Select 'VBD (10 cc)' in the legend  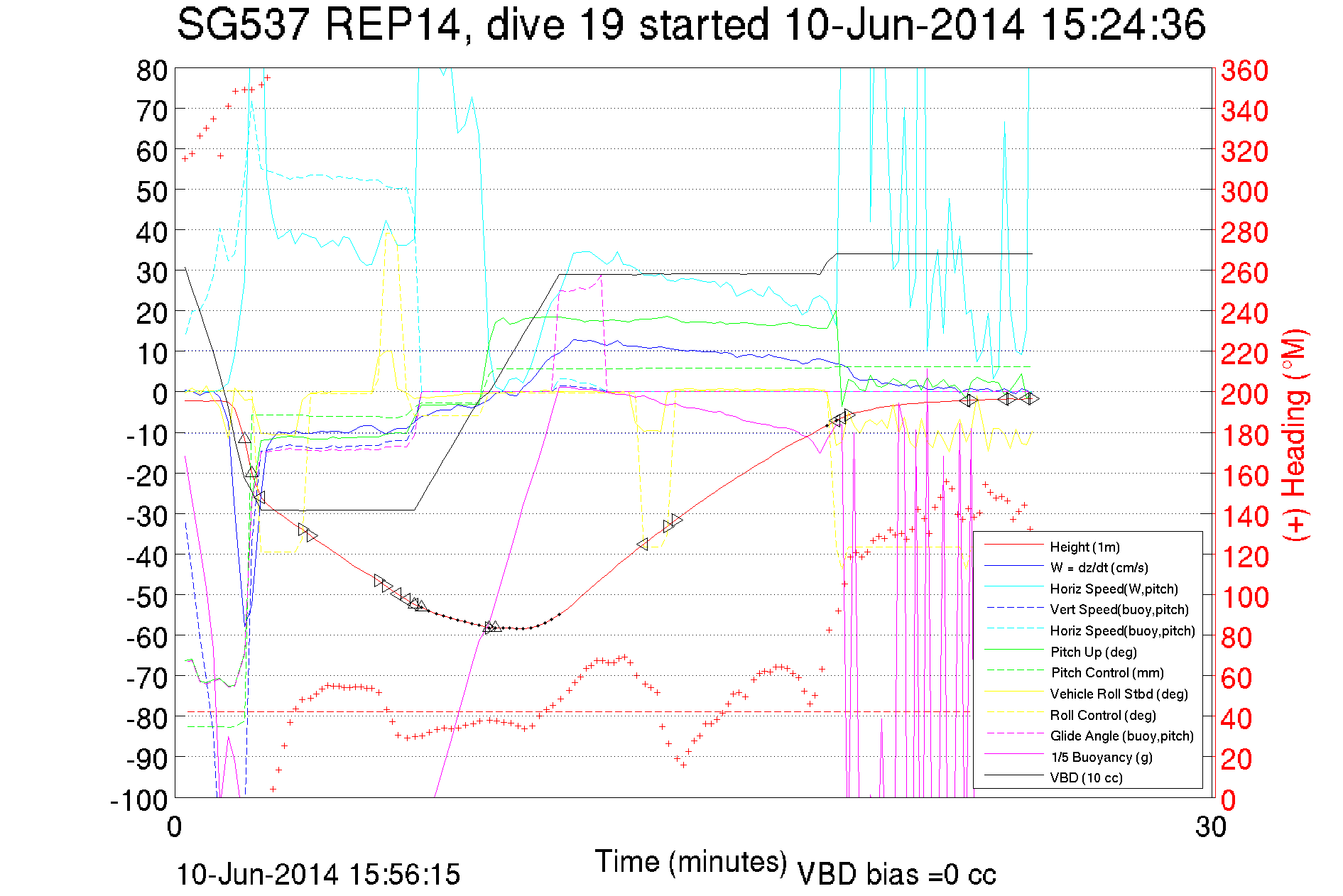coord(1086,777)
